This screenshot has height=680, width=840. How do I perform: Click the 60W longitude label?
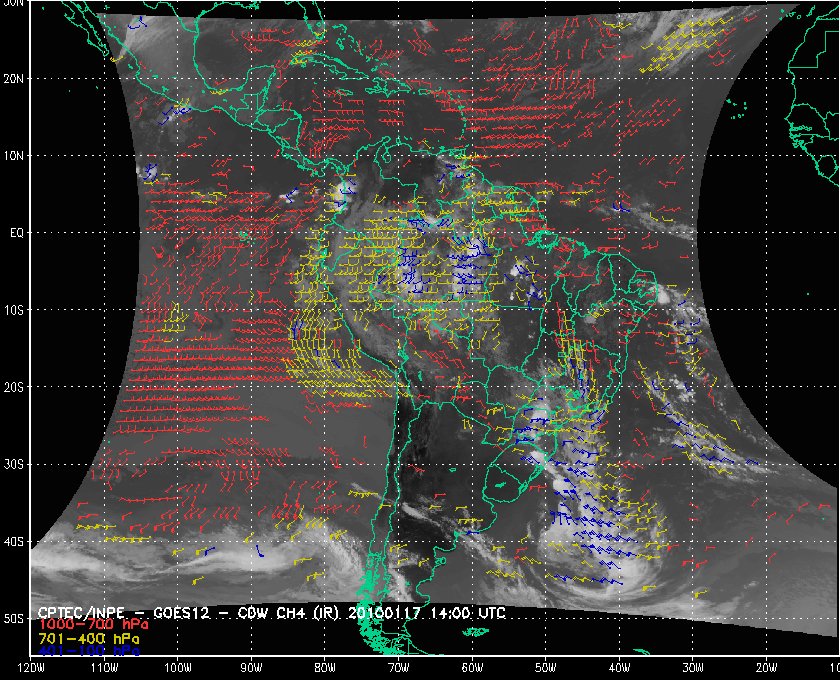tap(472, 668)
